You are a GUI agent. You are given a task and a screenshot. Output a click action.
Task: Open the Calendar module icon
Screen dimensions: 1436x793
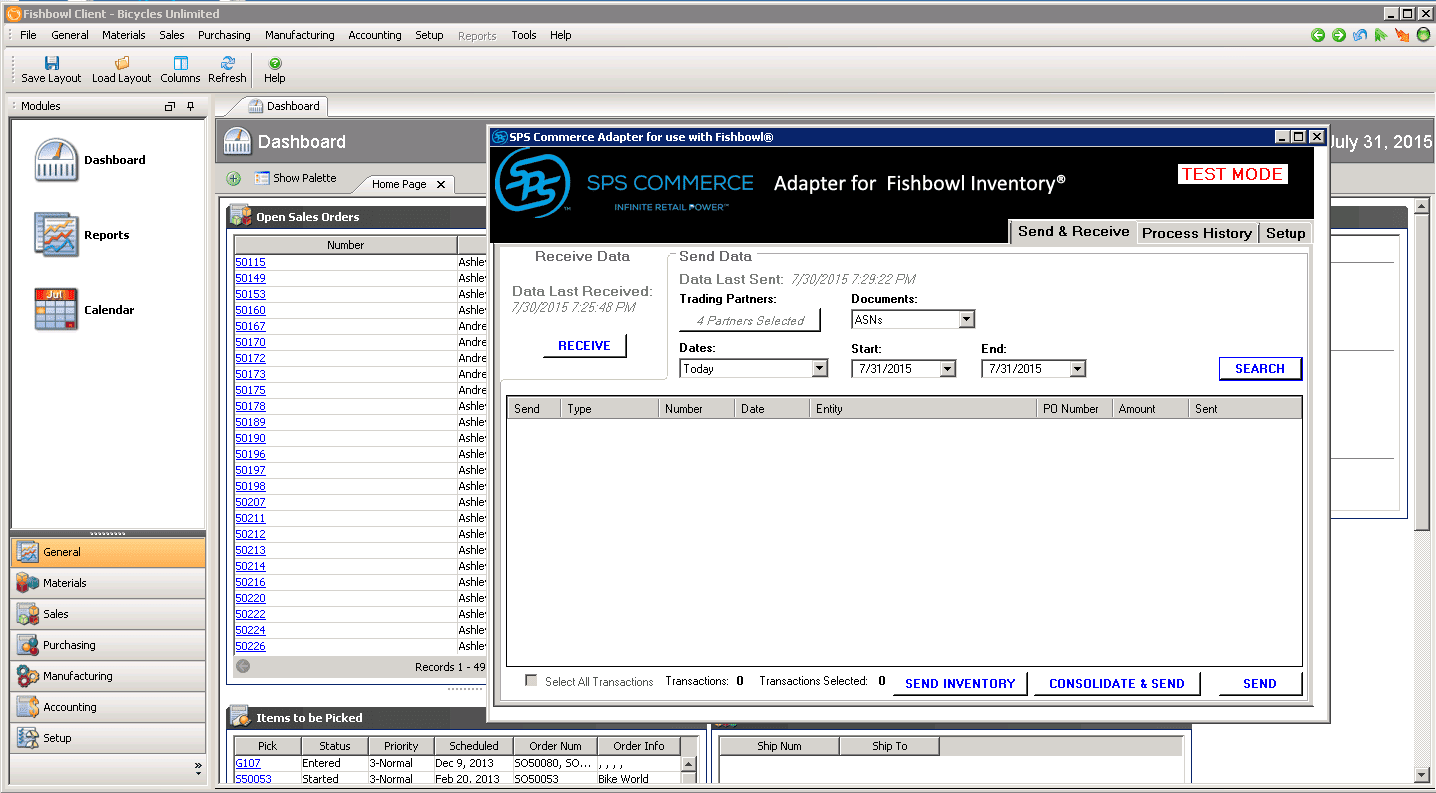coord(56,310)
